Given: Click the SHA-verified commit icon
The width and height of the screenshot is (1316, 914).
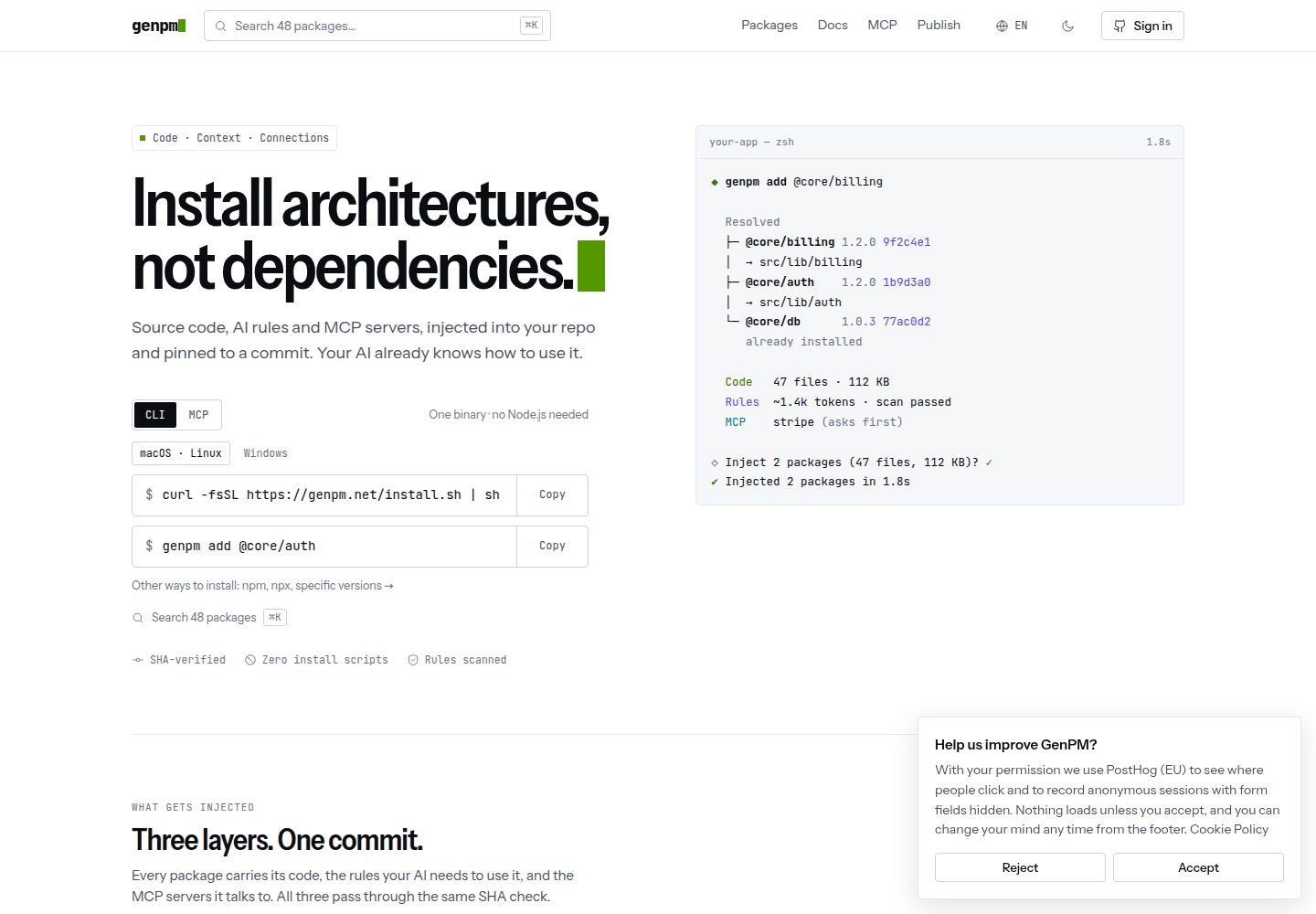Looking at the screenshot, I should point(138,660).
